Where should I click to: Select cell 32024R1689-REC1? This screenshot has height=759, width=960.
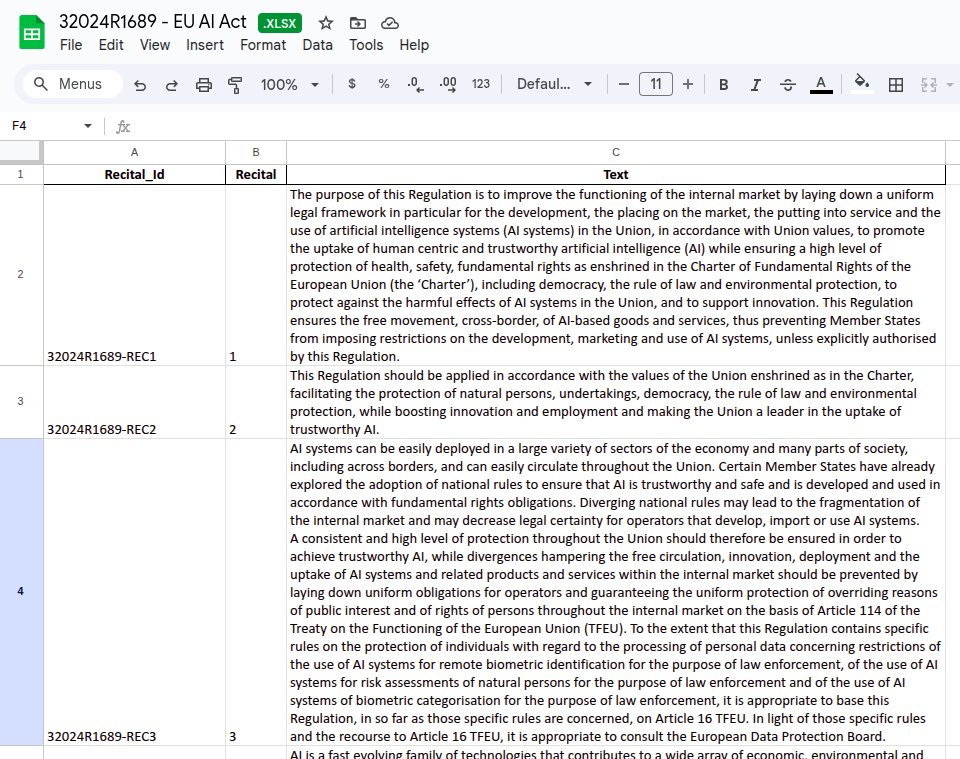point(135,275)
